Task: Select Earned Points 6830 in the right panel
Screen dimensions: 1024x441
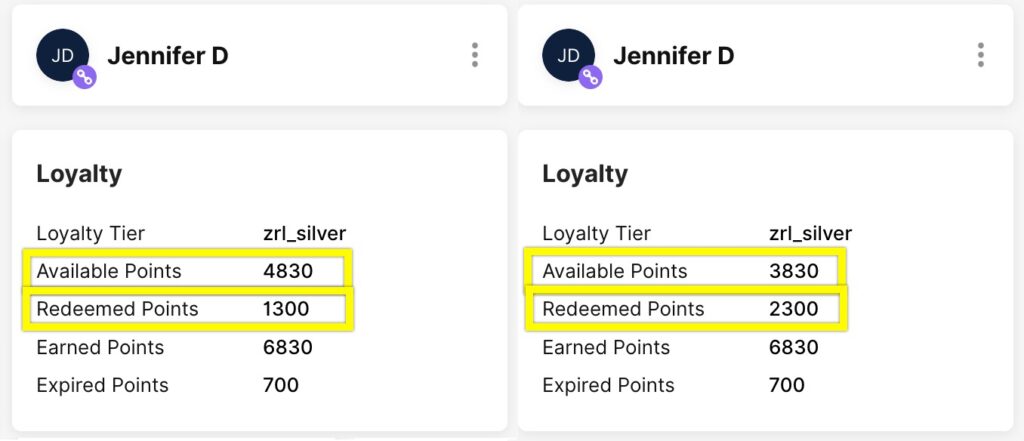Action: tap(680, 347)
